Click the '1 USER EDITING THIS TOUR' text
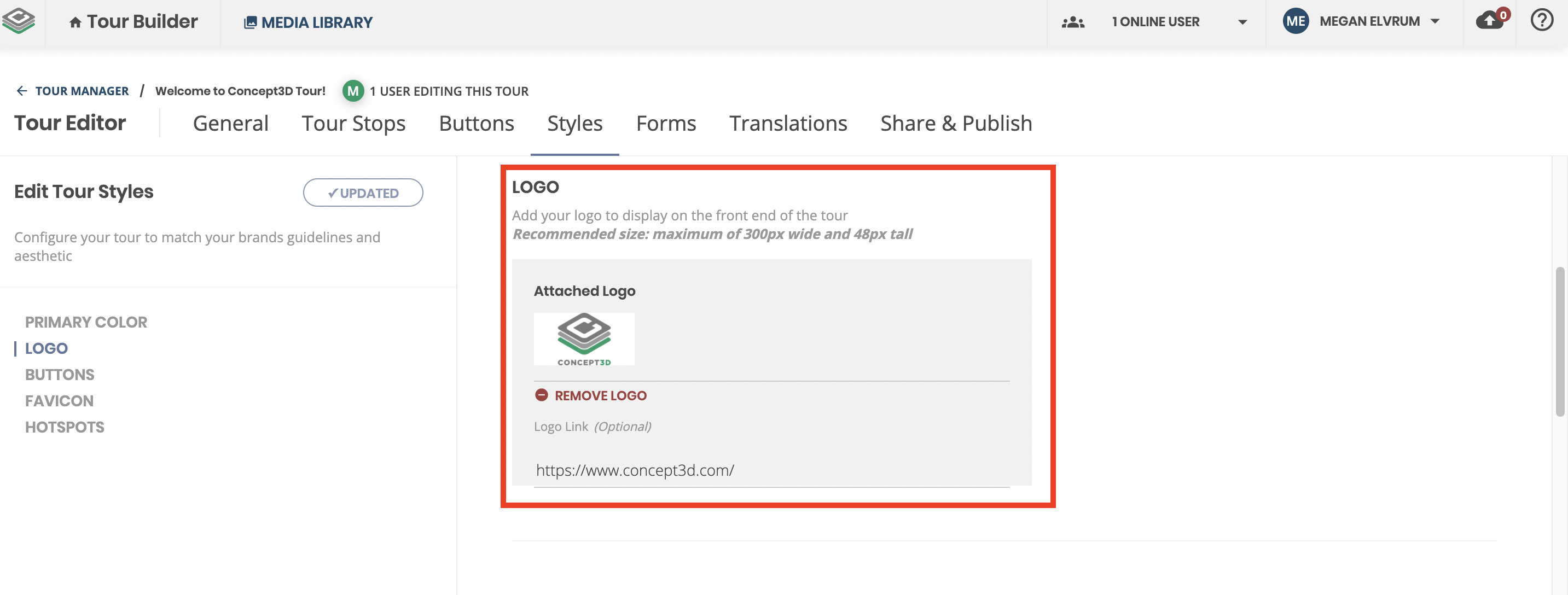The height and width of the screenshot is (595, 1568). click(x=449, y=91)
